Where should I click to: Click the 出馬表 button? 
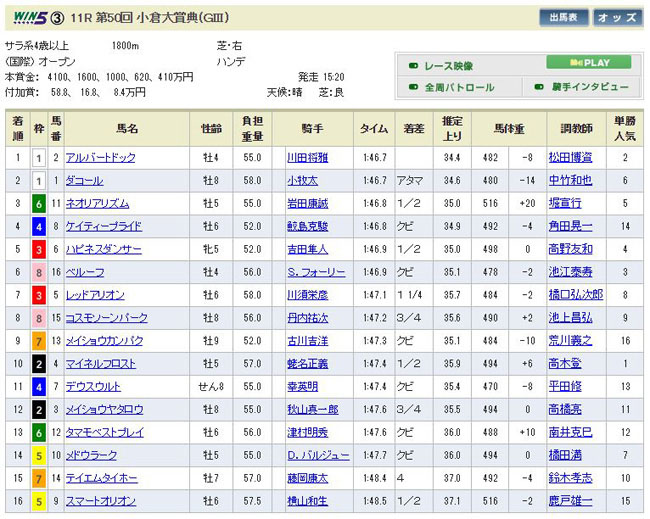click(x=563, y=17)
